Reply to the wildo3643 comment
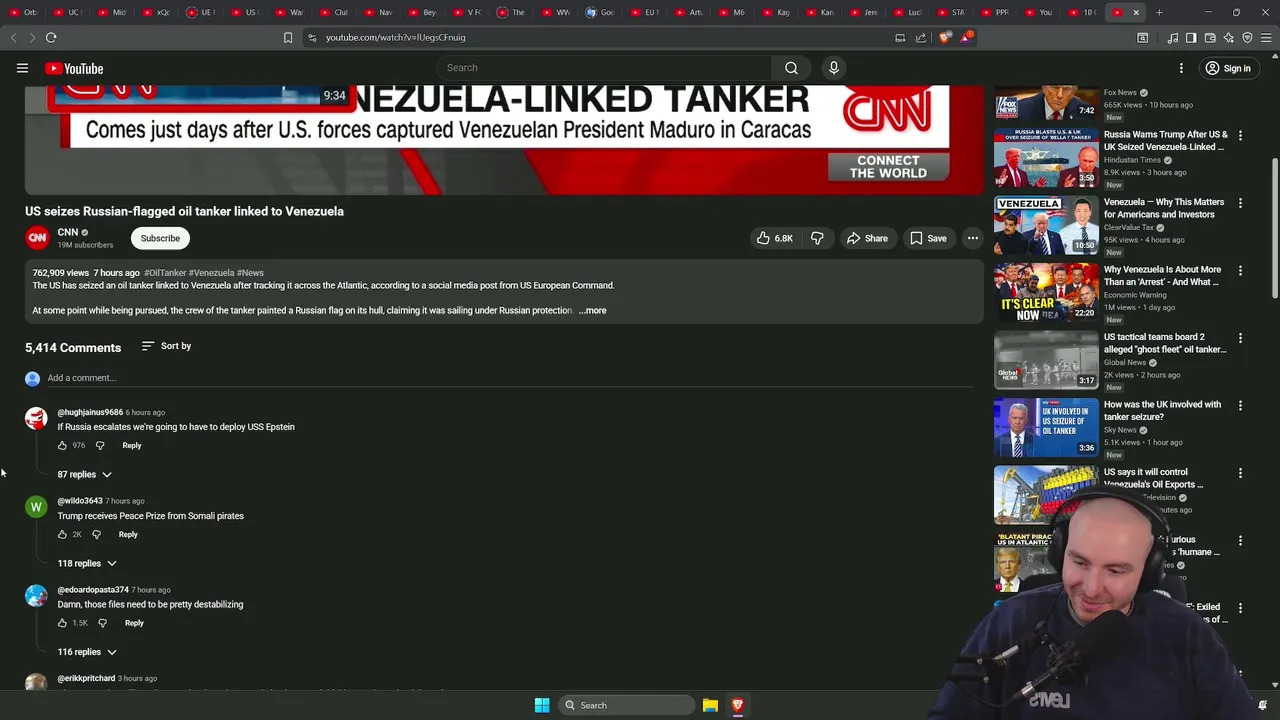The height and width of the screenshot is (720, 1280). pos(128,534)
